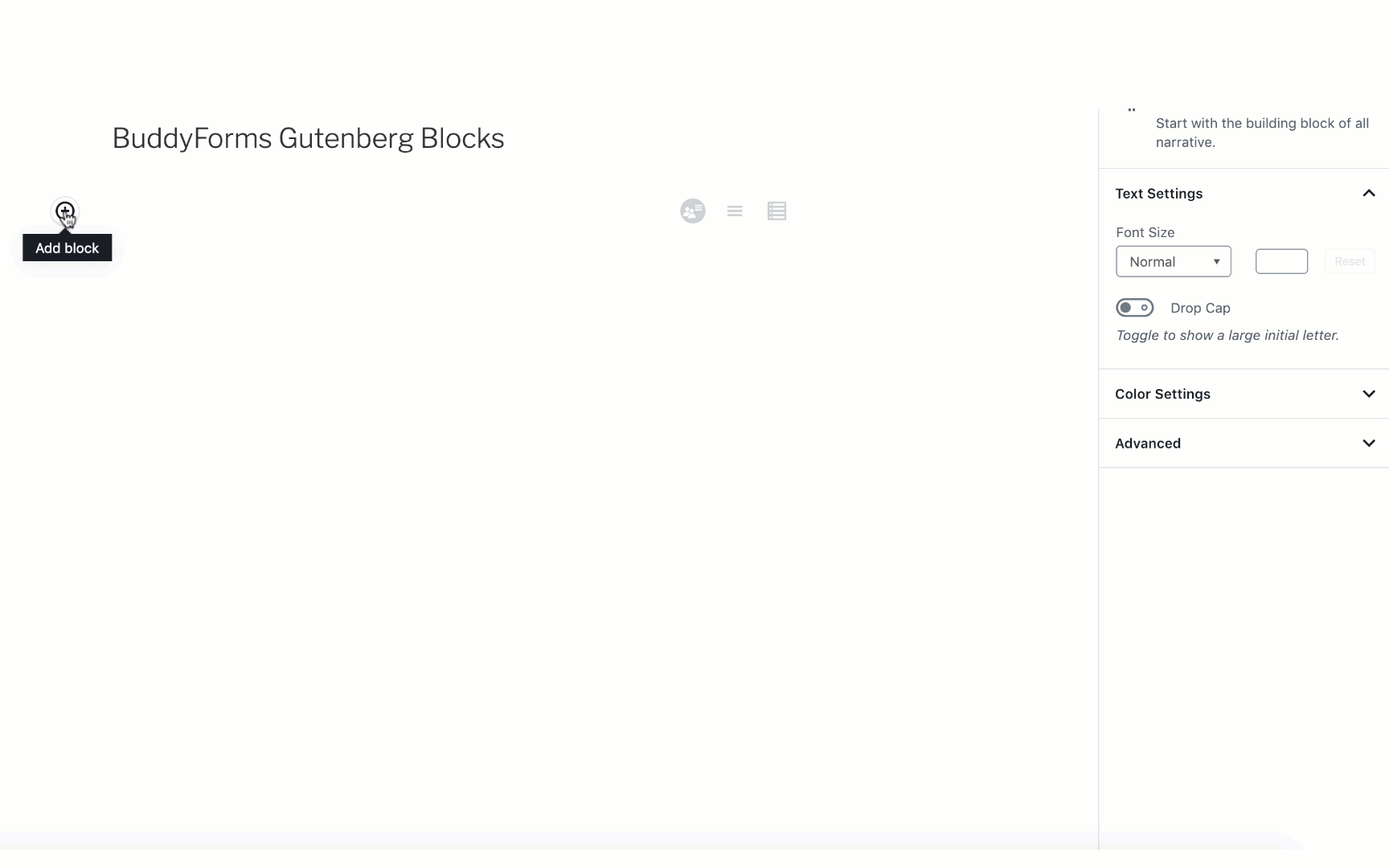Image resolution: width=1389 pixels, height=868 pixels.
Task: Click the Add block plus icon
Action: click(x=64, y=211)
